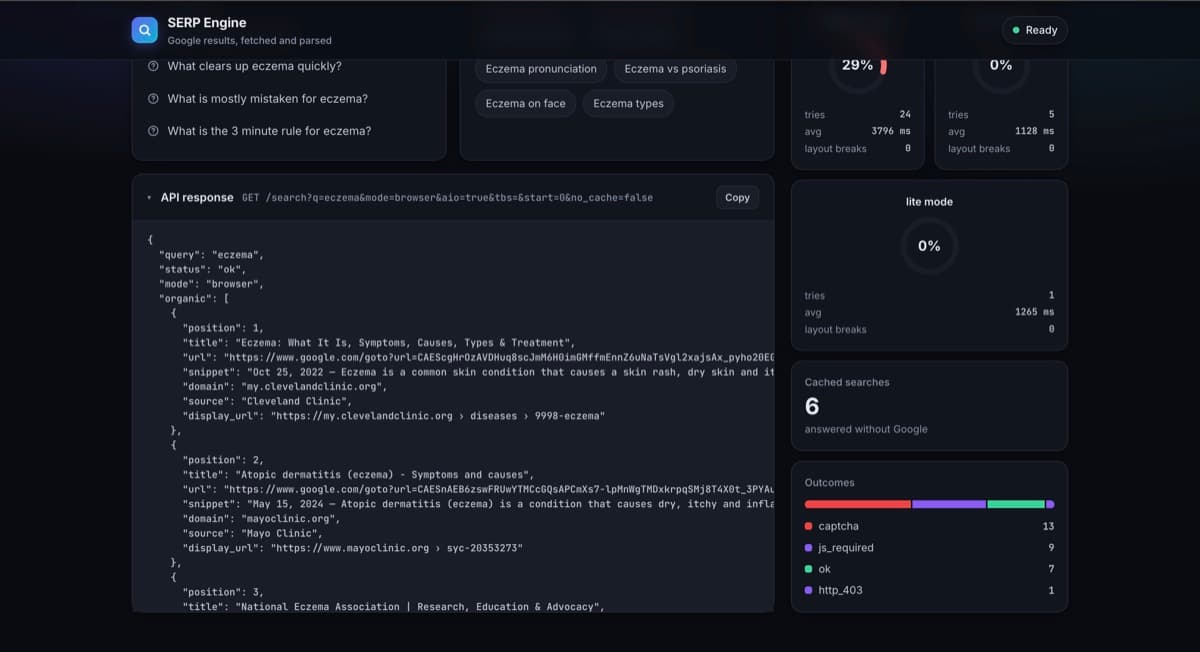Select the 'Eczema on face' chip

click(x=525, y=103)
